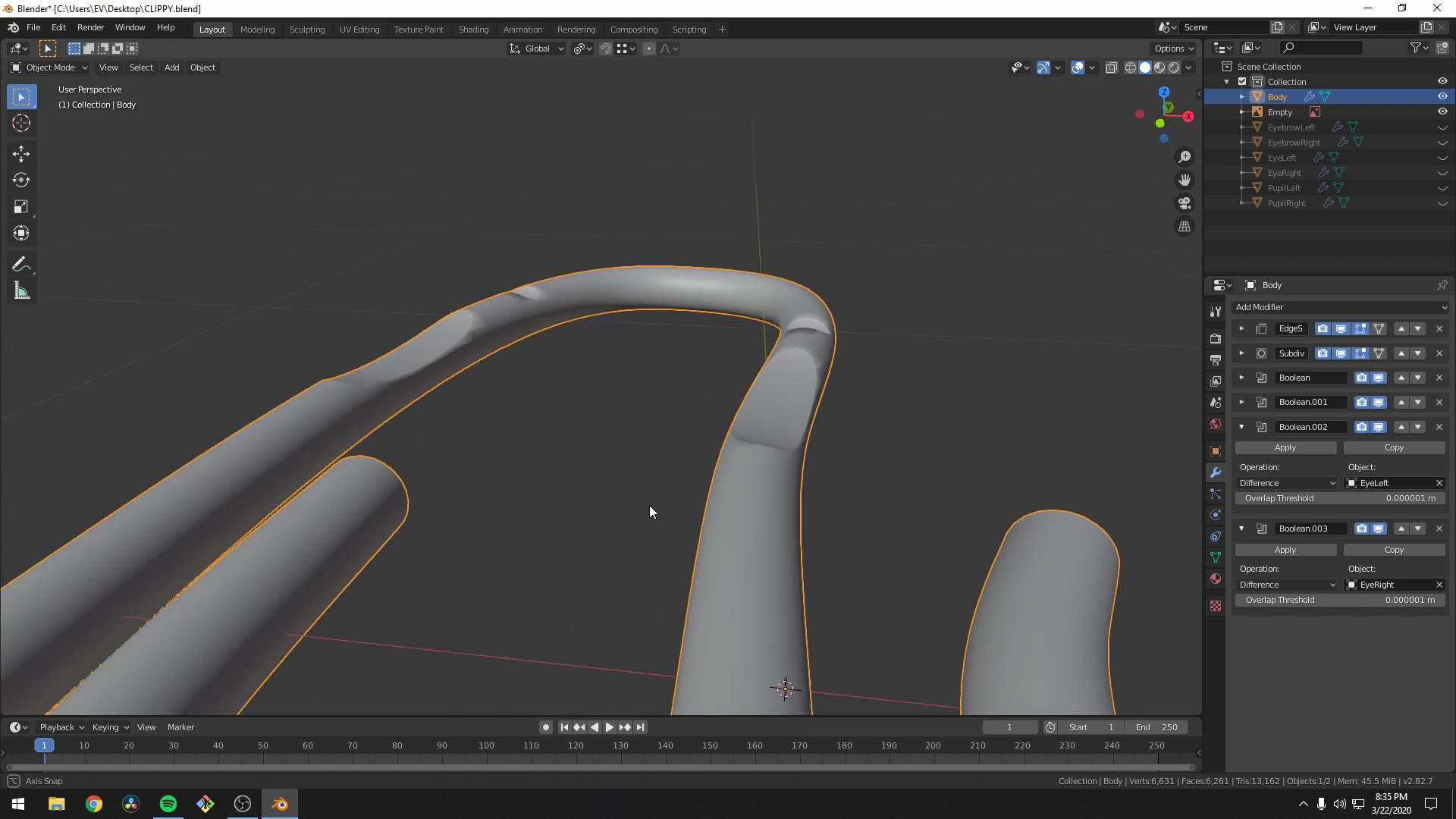The image size is (1456, 819).
Task: Open the Difference operation dropdown for Boolean.002
Action: tap(1287, 482)
